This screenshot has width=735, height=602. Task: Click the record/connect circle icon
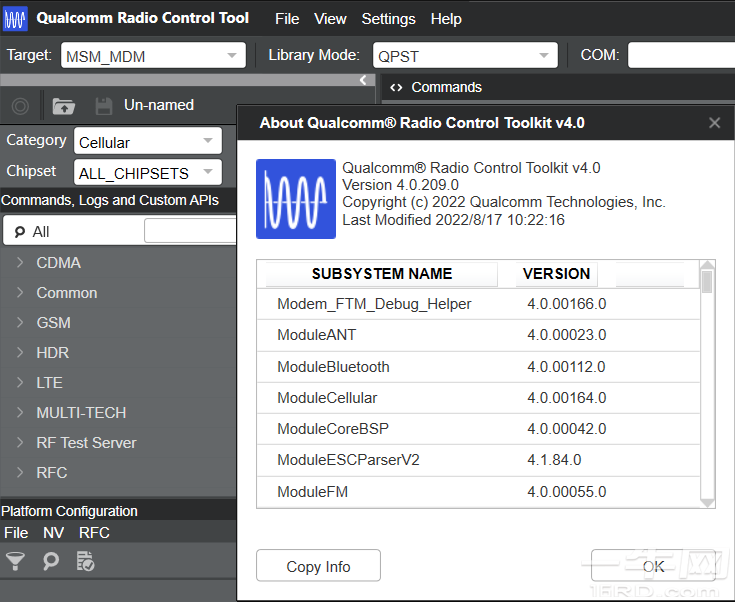click(20, 105)
